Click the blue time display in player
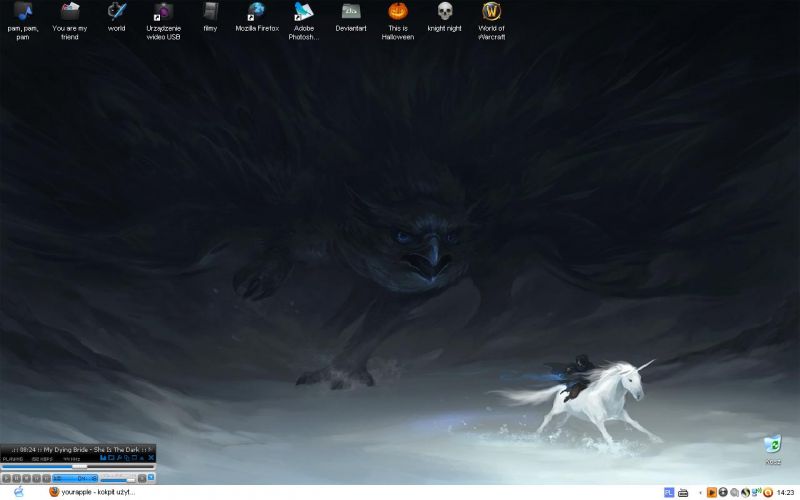Viewport: 800px width, 500px height. click(75, 478)
